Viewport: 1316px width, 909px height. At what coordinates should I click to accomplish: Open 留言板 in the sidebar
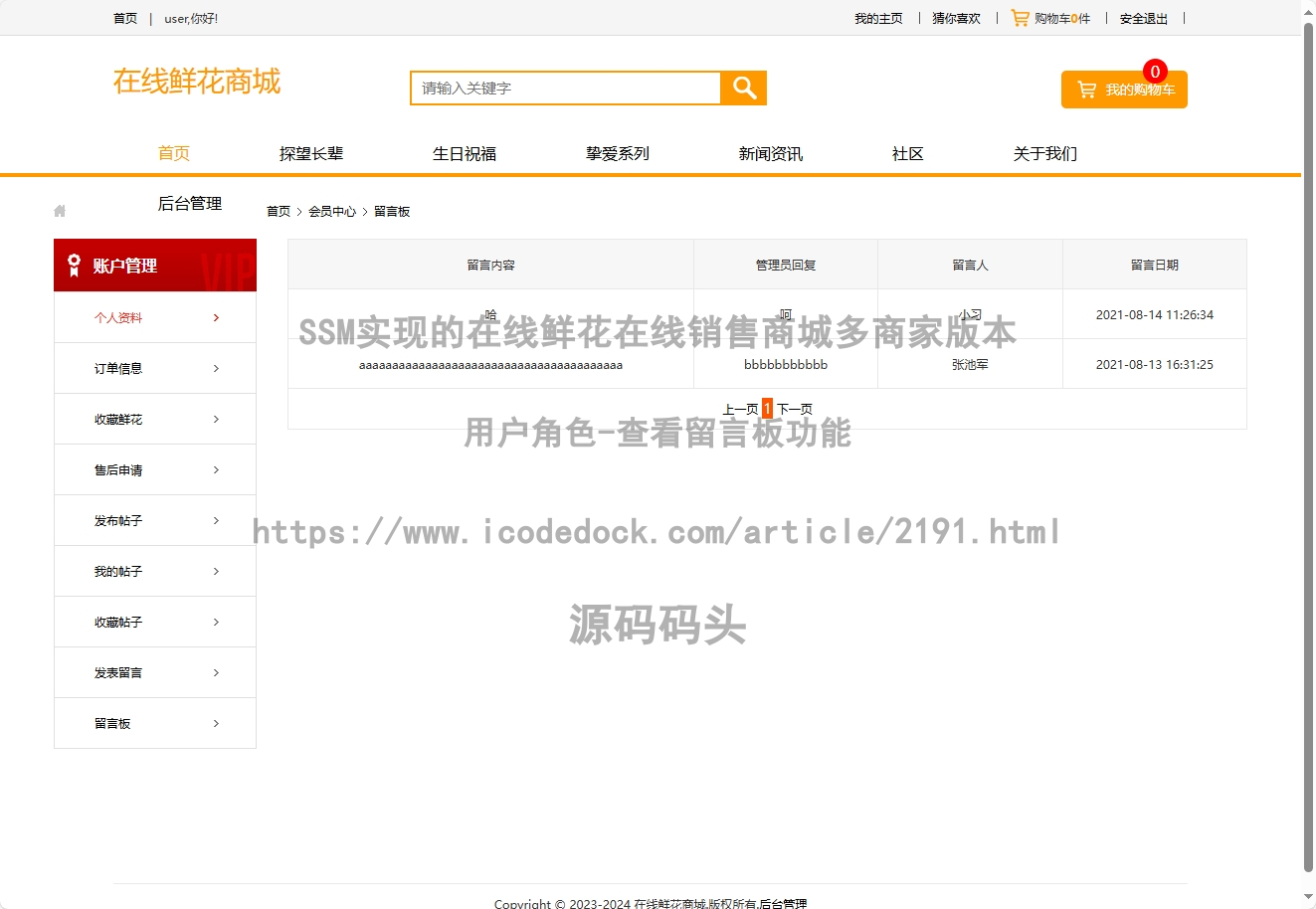(x=112, y=724)
